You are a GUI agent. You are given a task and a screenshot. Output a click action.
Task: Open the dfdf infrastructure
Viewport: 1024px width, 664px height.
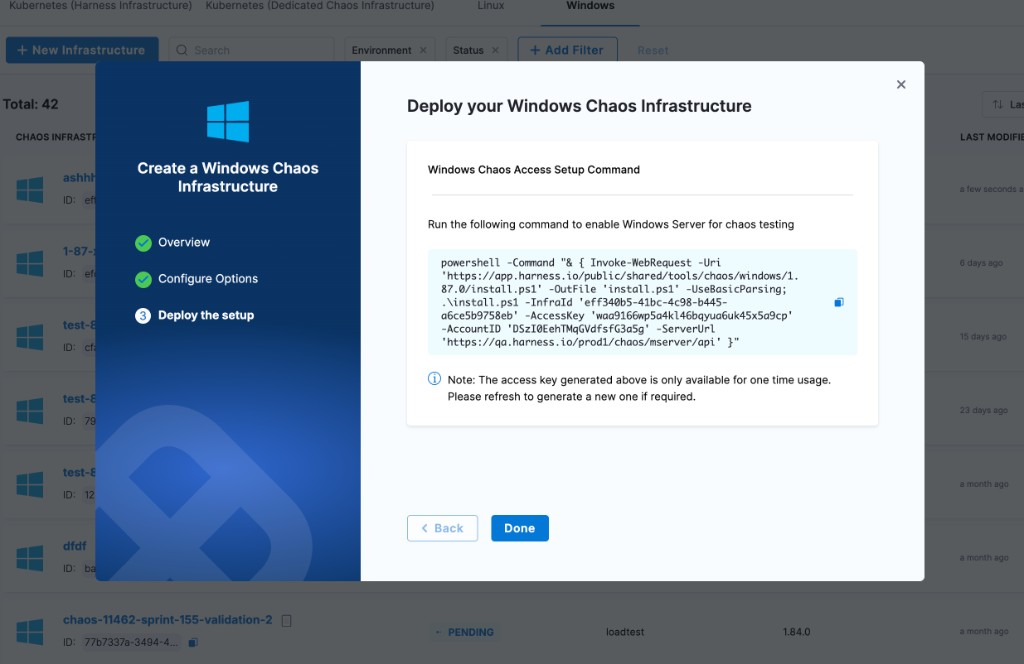point(74,546)
